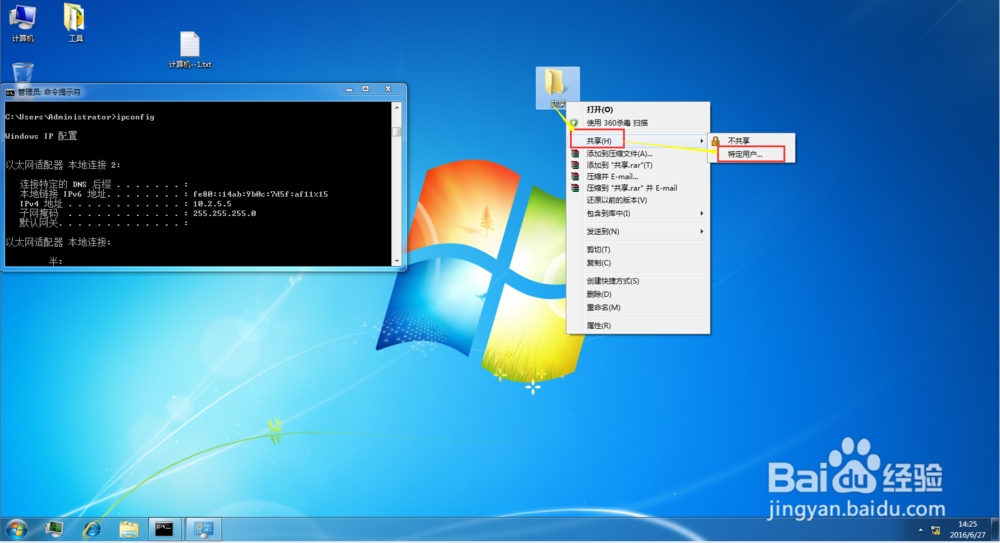Minimize the command prompt window
The image size is (1000, 543).
click(349, 89)
